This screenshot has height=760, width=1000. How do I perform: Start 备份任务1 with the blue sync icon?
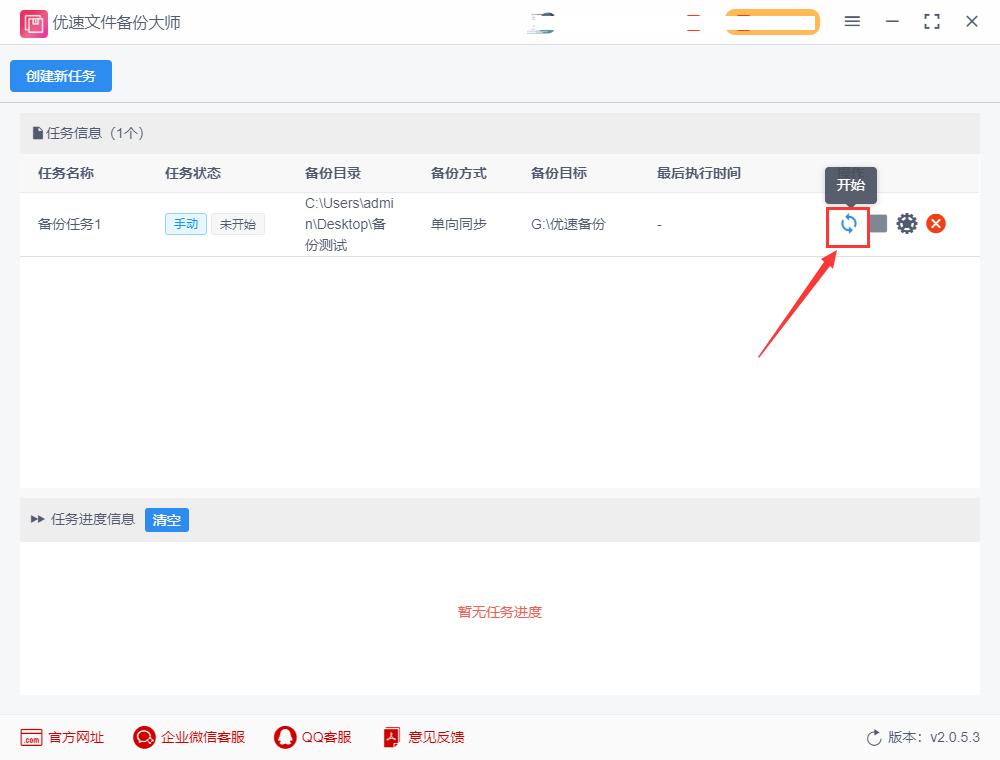pos(847,224)
